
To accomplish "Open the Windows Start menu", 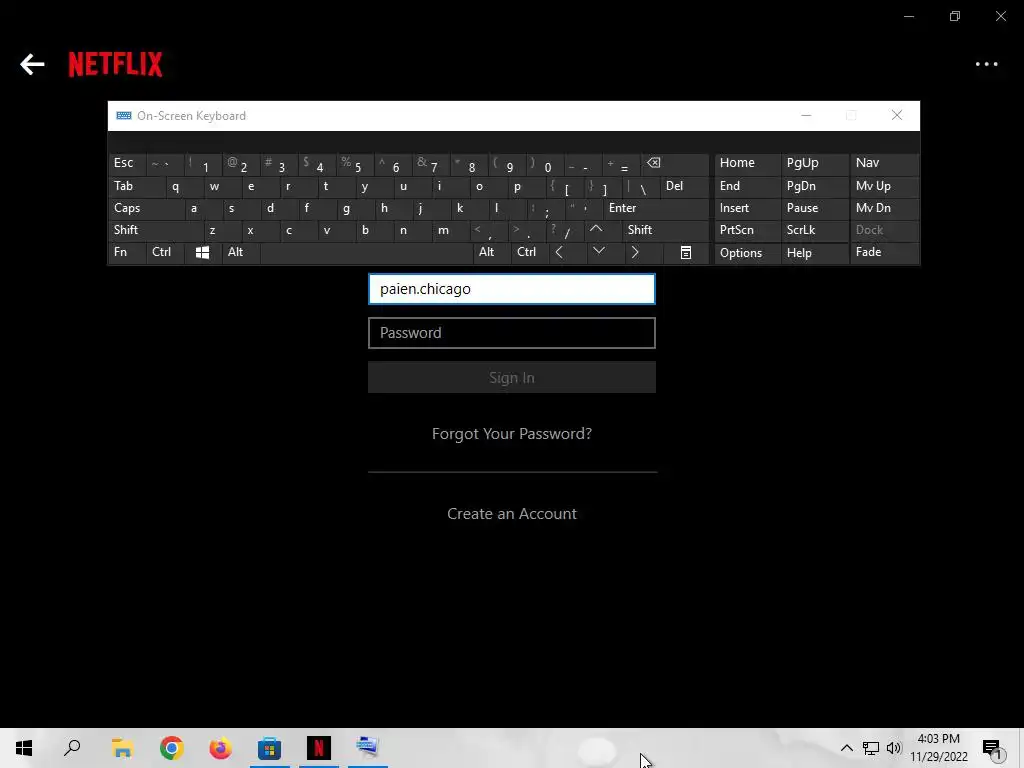I will pos(24,748).
